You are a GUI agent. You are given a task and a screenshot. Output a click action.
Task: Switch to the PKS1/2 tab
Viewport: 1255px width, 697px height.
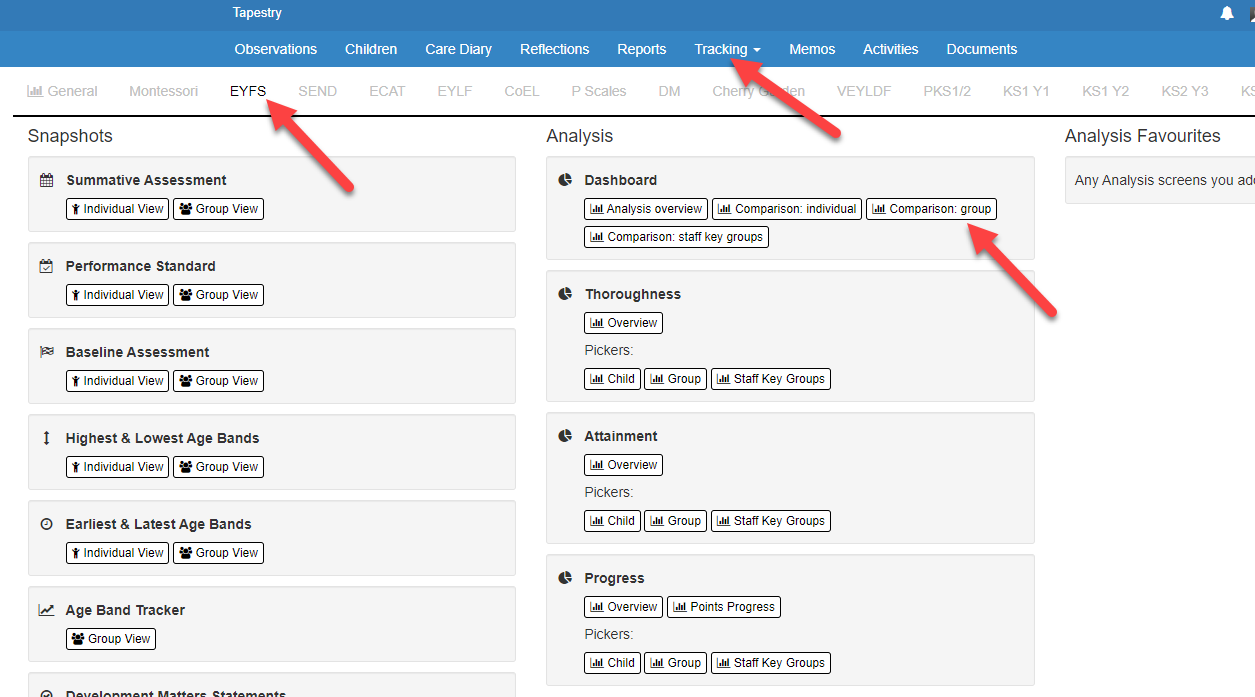tap(947, 91)
